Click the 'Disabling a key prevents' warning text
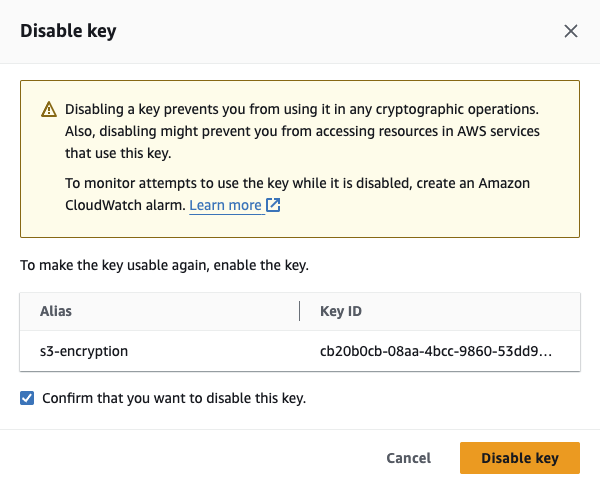This screenshot has height=486, width=600. tap(302, 109)
